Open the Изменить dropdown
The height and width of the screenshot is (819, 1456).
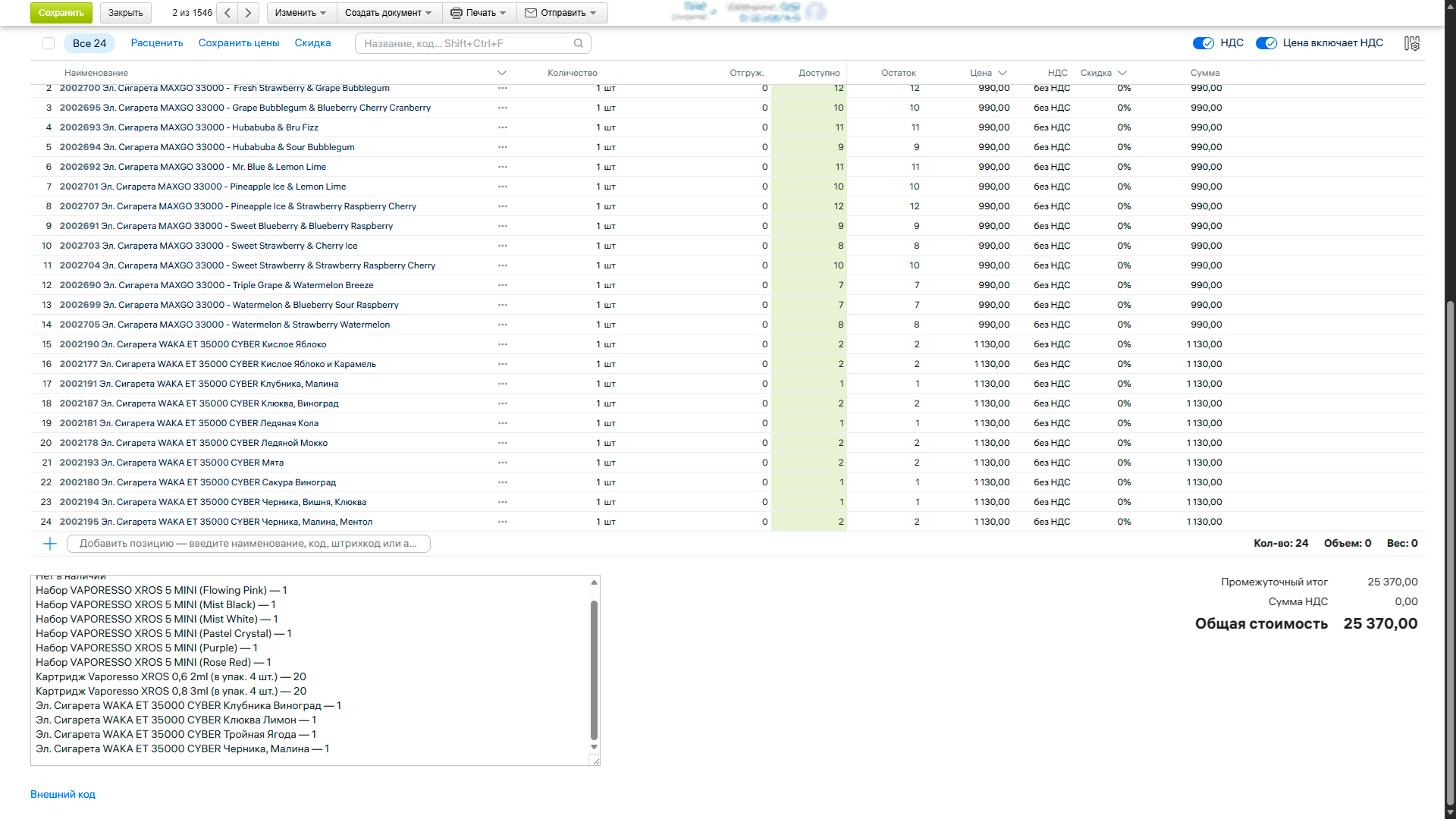pyautogui.click(x=300, y=13)
